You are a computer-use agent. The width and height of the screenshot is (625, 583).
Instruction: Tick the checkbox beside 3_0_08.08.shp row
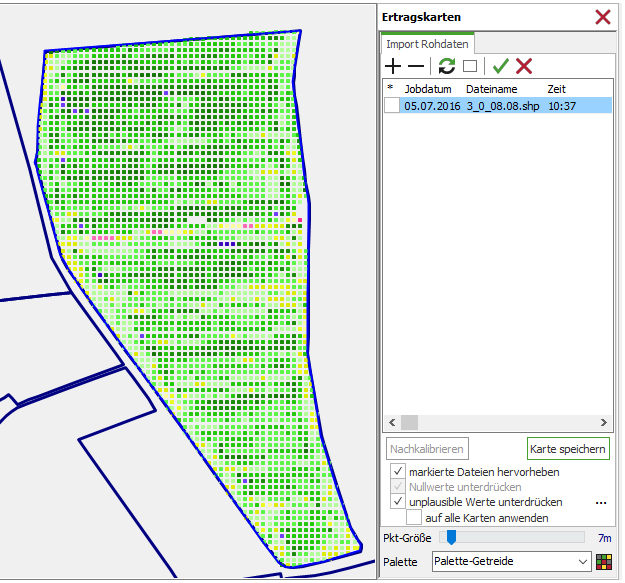coord(391,106)
